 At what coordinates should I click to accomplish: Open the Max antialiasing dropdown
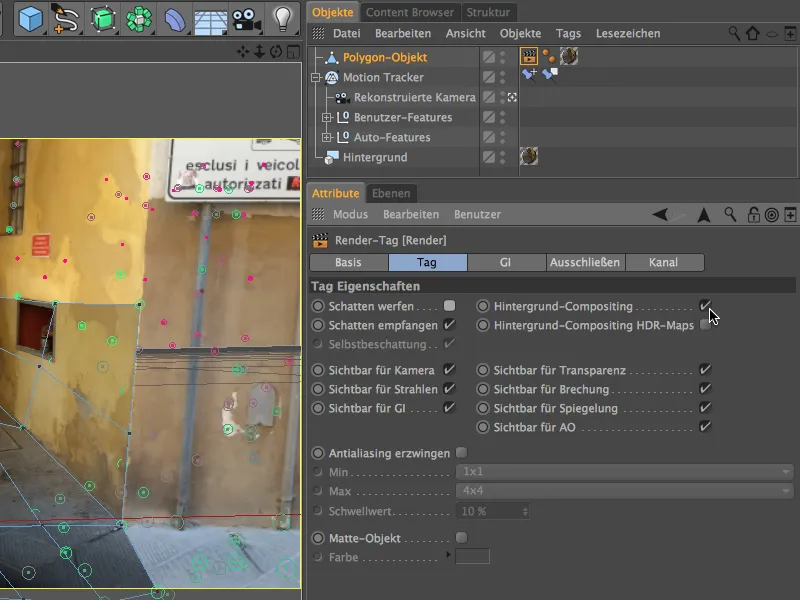[625, 491]
